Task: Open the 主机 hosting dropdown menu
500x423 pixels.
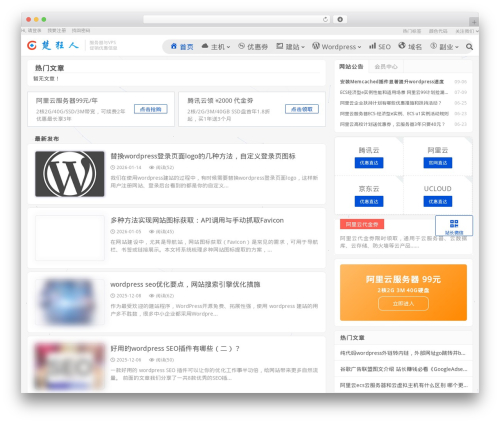Action: coord(216,47)
